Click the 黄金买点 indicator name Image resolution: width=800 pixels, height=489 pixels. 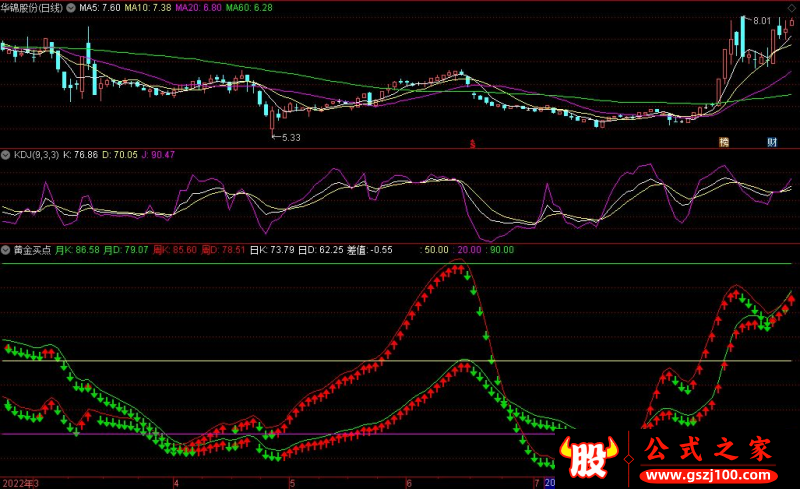[32, 249]
